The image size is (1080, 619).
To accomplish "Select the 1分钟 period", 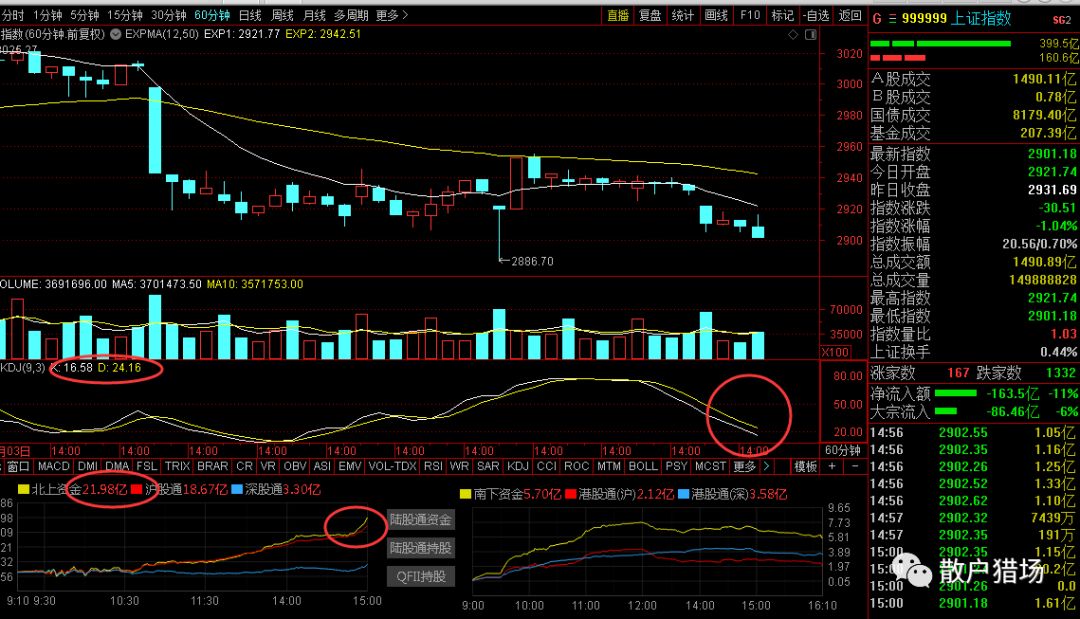I will 48,15.
